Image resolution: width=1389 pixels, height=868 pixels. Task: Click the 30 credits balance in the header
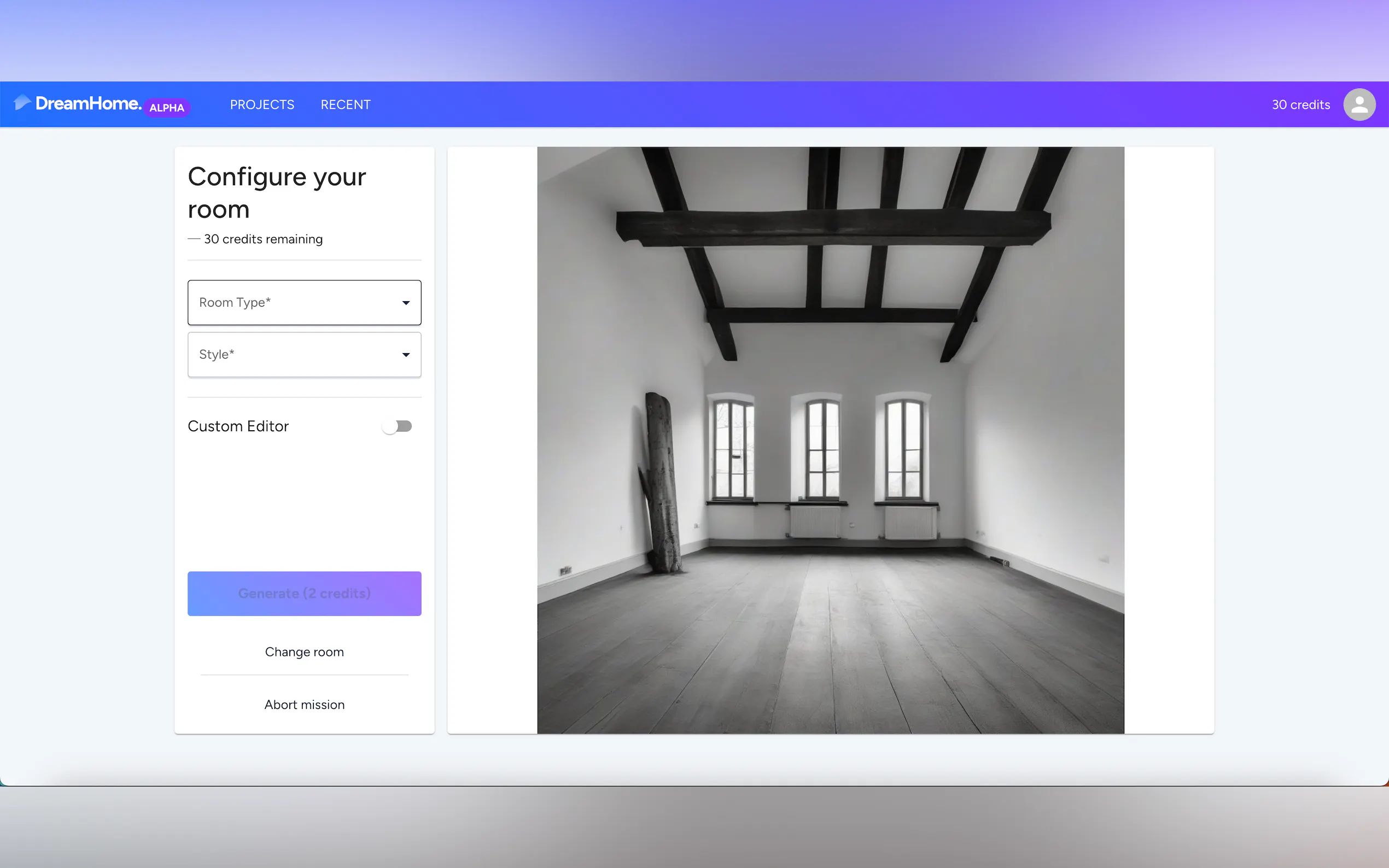tap(1300, 104)
